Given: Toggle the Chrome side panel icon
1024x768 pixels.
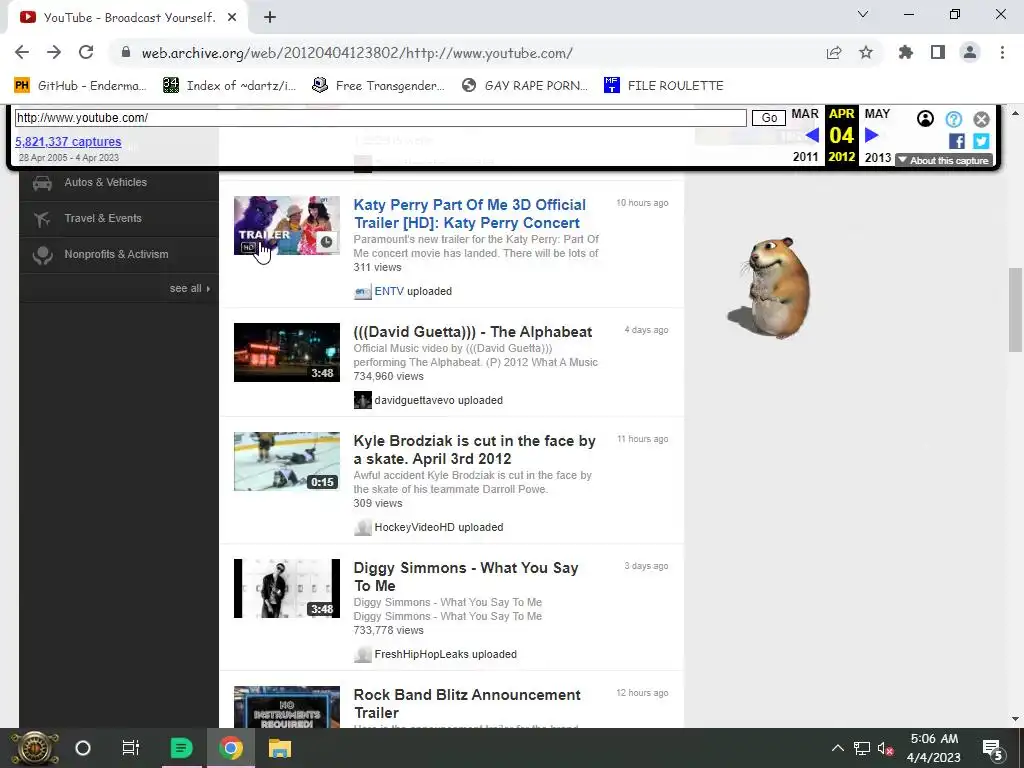Looking at the screenshot, I should [938, 53].
